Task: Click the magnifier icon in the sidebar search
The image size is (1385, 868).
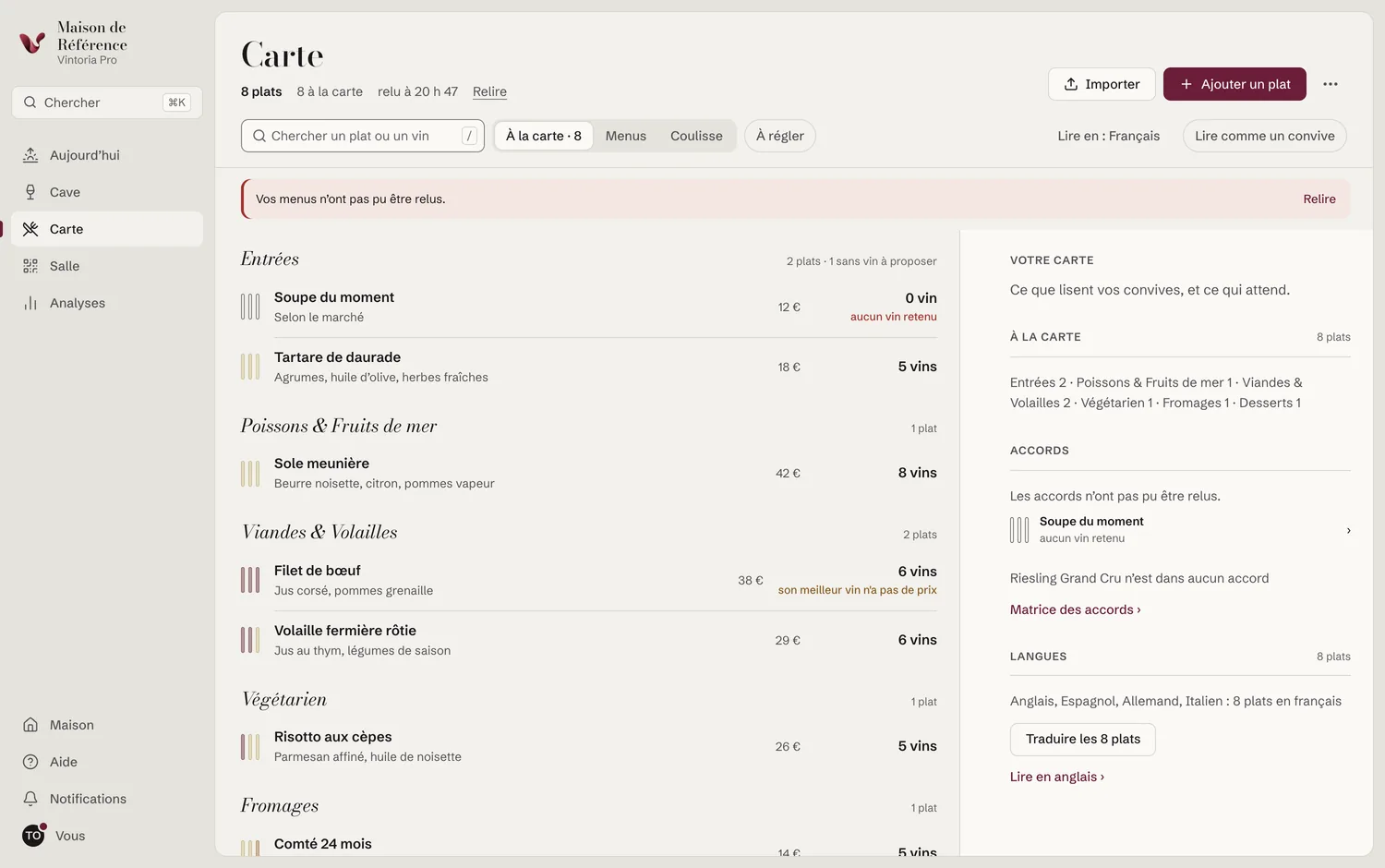Action: pyautogui.click(x=30, y=102)
